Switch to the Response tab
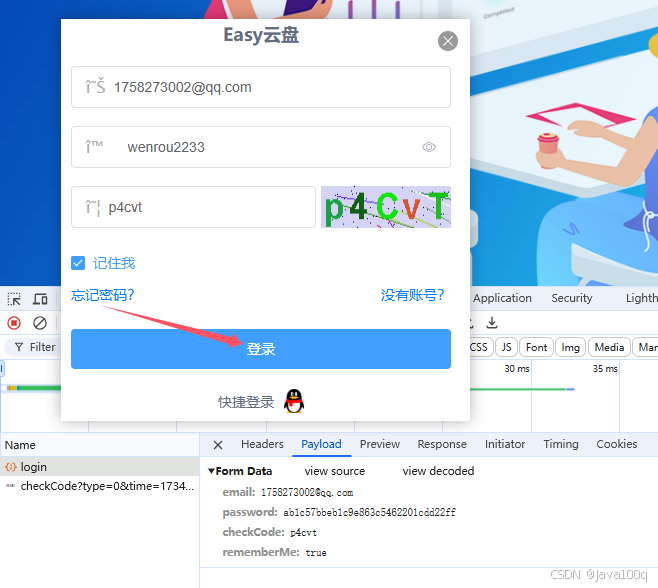 point(442,444)
